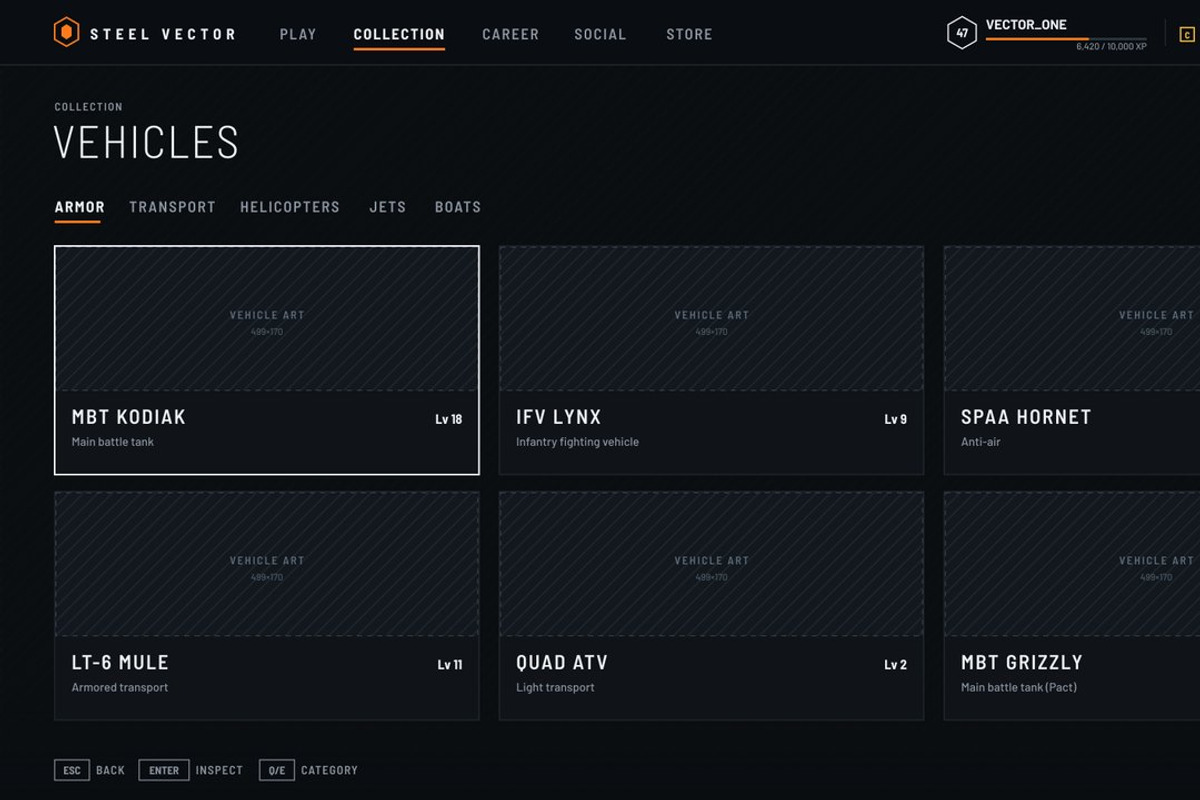1200x800 pixels.
Task: Open the Play menu
Action: point(298,34)
